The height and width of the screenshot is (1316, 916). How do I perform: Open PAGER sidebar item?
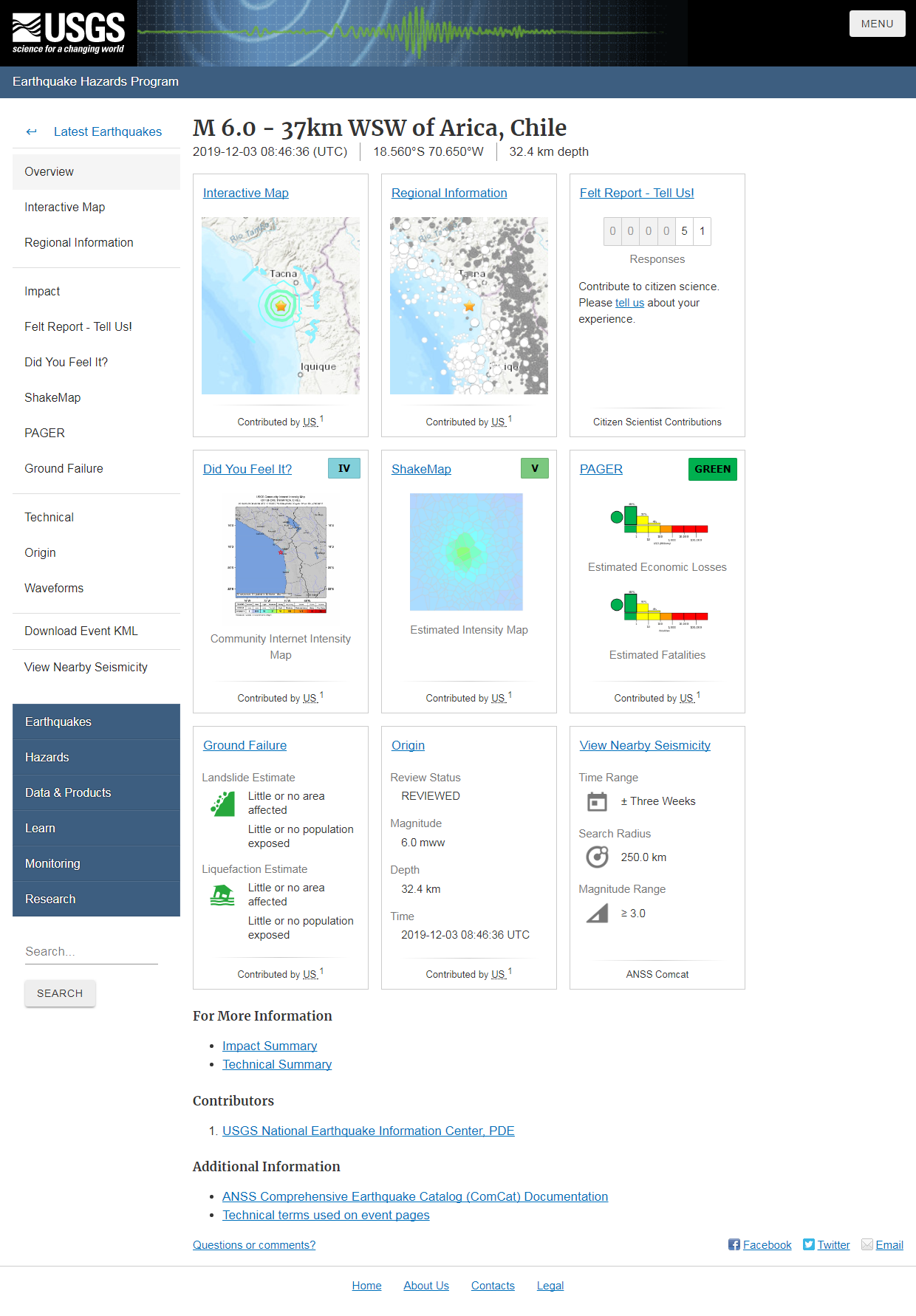[96, 433]
